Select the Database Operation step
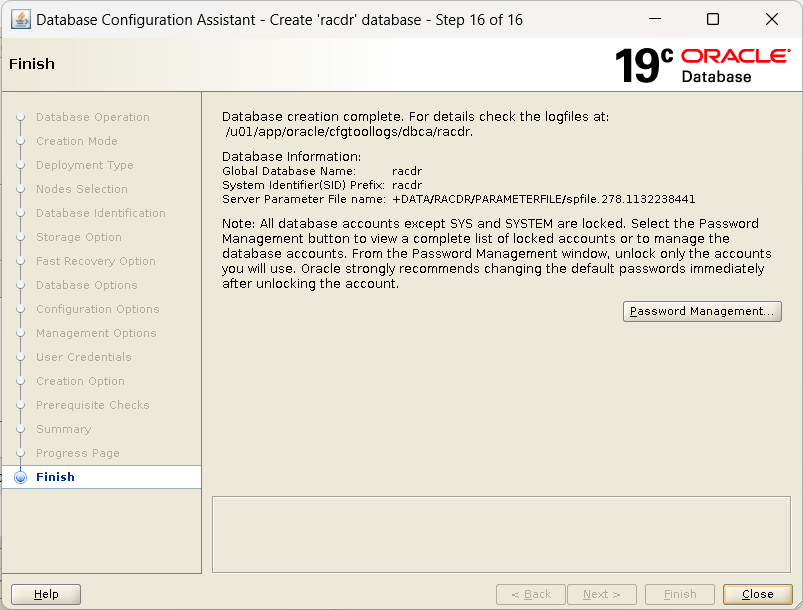 93,117
